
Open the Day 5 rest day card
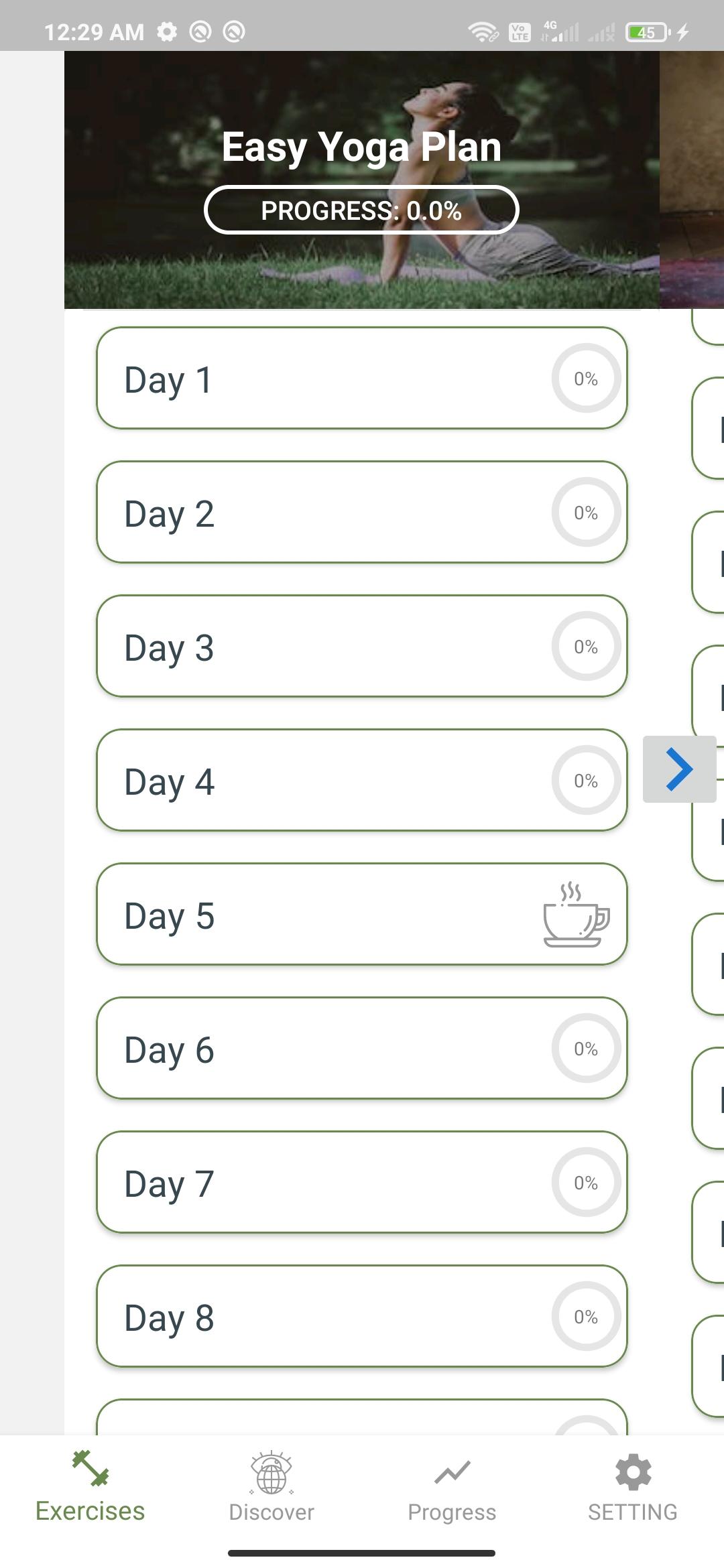[x=362, y=914]
